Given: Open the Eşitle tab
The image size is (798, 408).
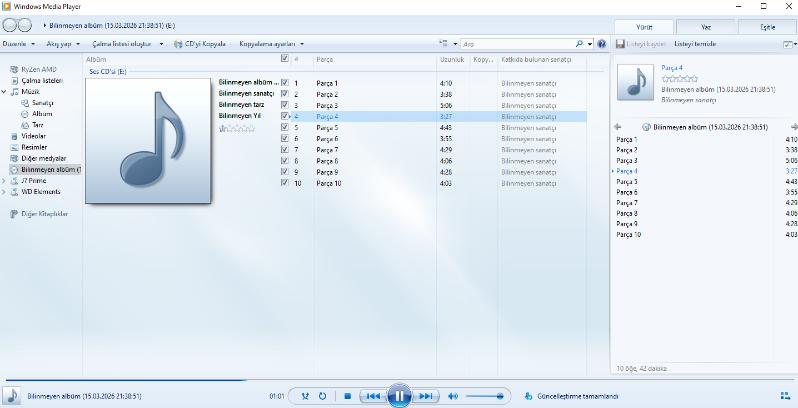Looking at the screenshot, I should (768, 27).
